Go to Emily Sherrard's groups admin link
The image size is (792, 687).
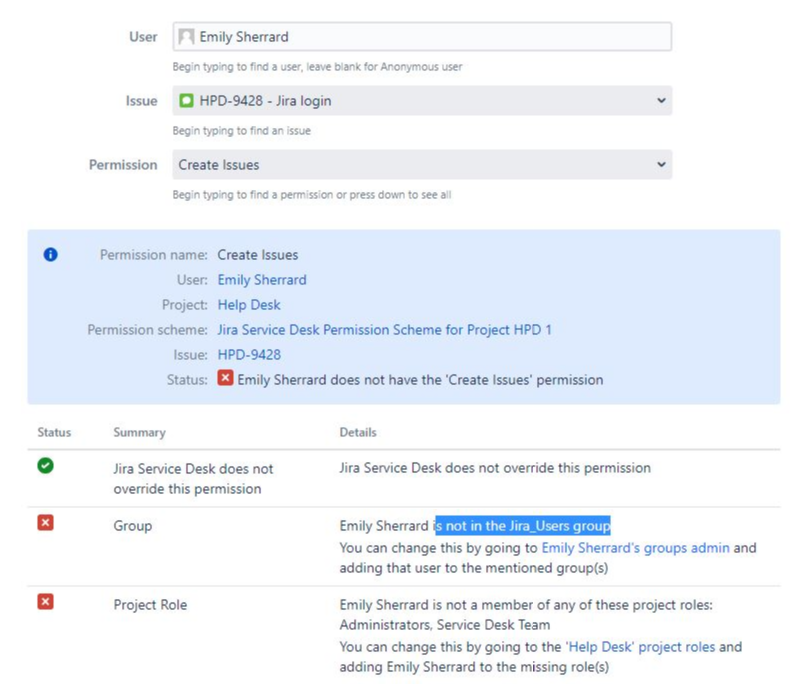635,548
